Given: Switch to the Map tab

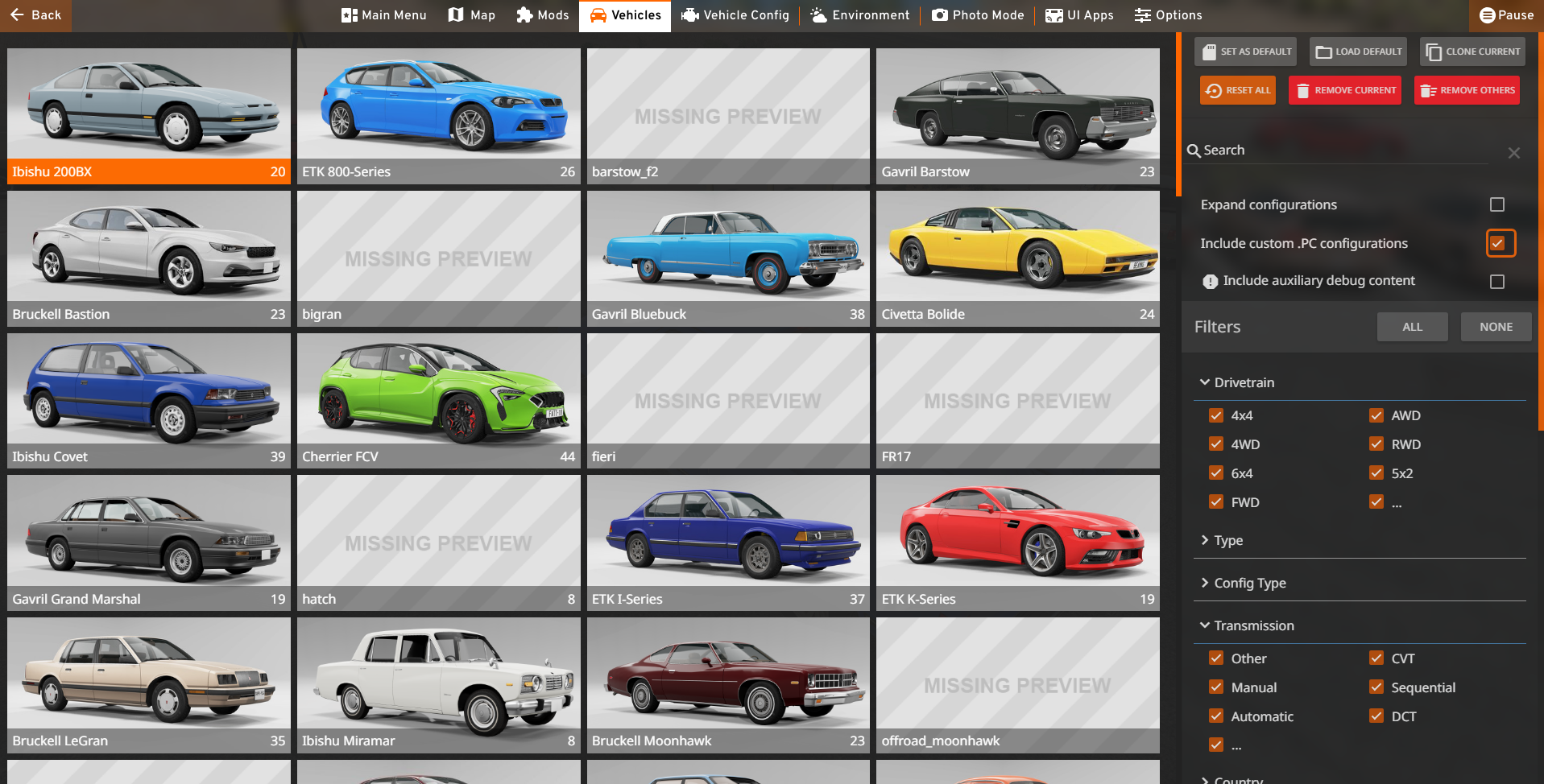Looking at the screenshot, I should point(472,15).
